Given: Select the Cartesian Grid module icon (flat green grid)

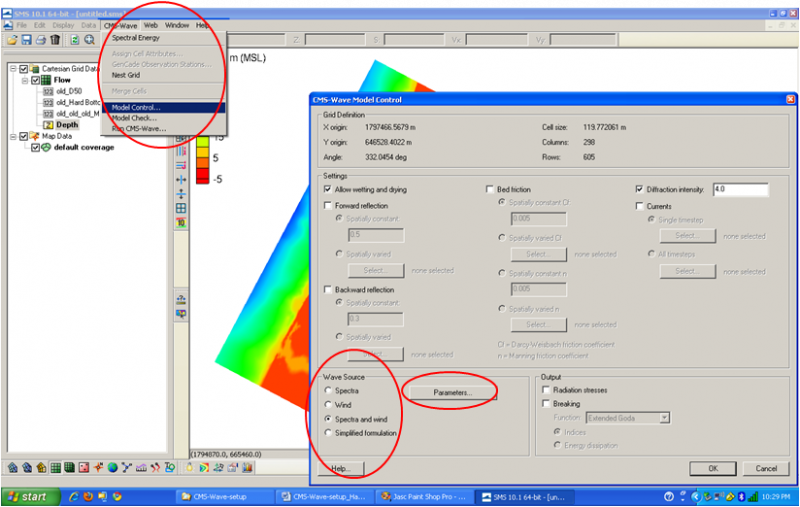Looking at the screenshot, I should [56, 467].
